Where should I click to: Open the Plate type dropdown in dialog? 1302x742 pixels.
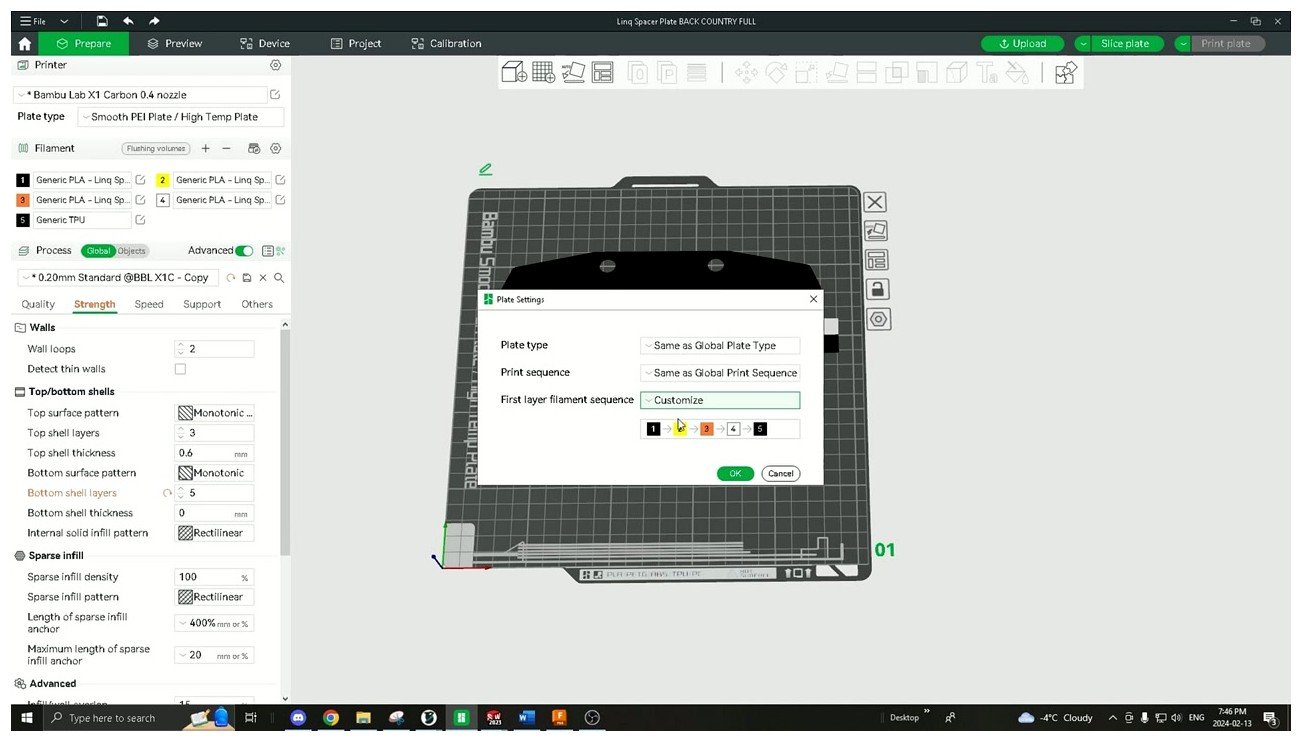720,345
